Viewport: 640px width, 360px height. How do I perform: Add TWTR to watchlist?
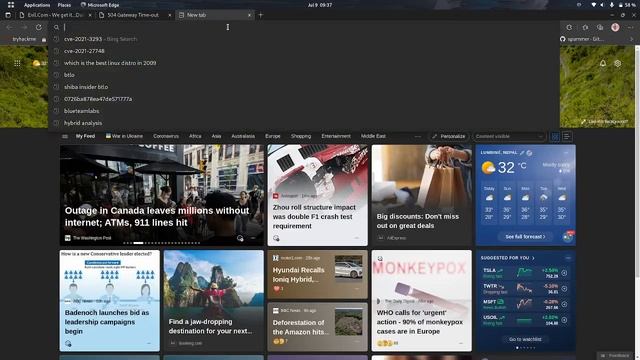pos(564,289)
